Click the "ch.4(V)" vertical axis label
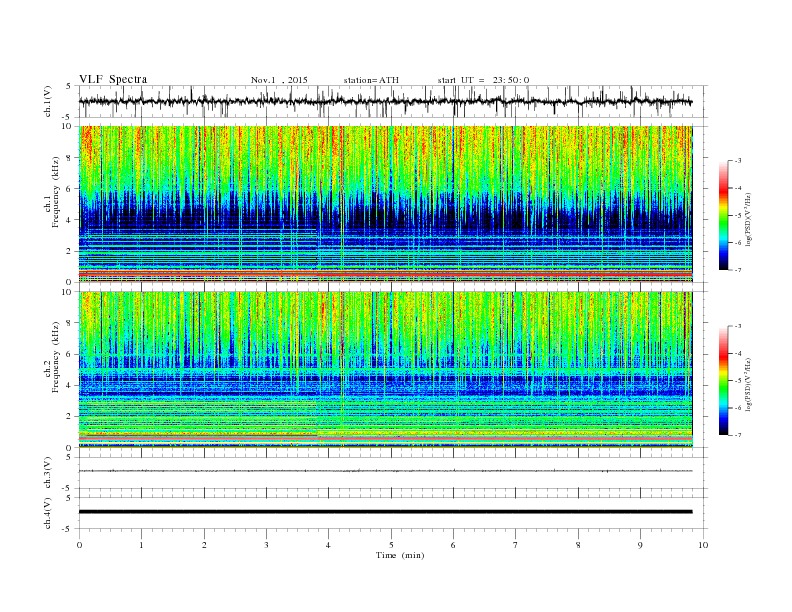792x612 pixels. 48,513
